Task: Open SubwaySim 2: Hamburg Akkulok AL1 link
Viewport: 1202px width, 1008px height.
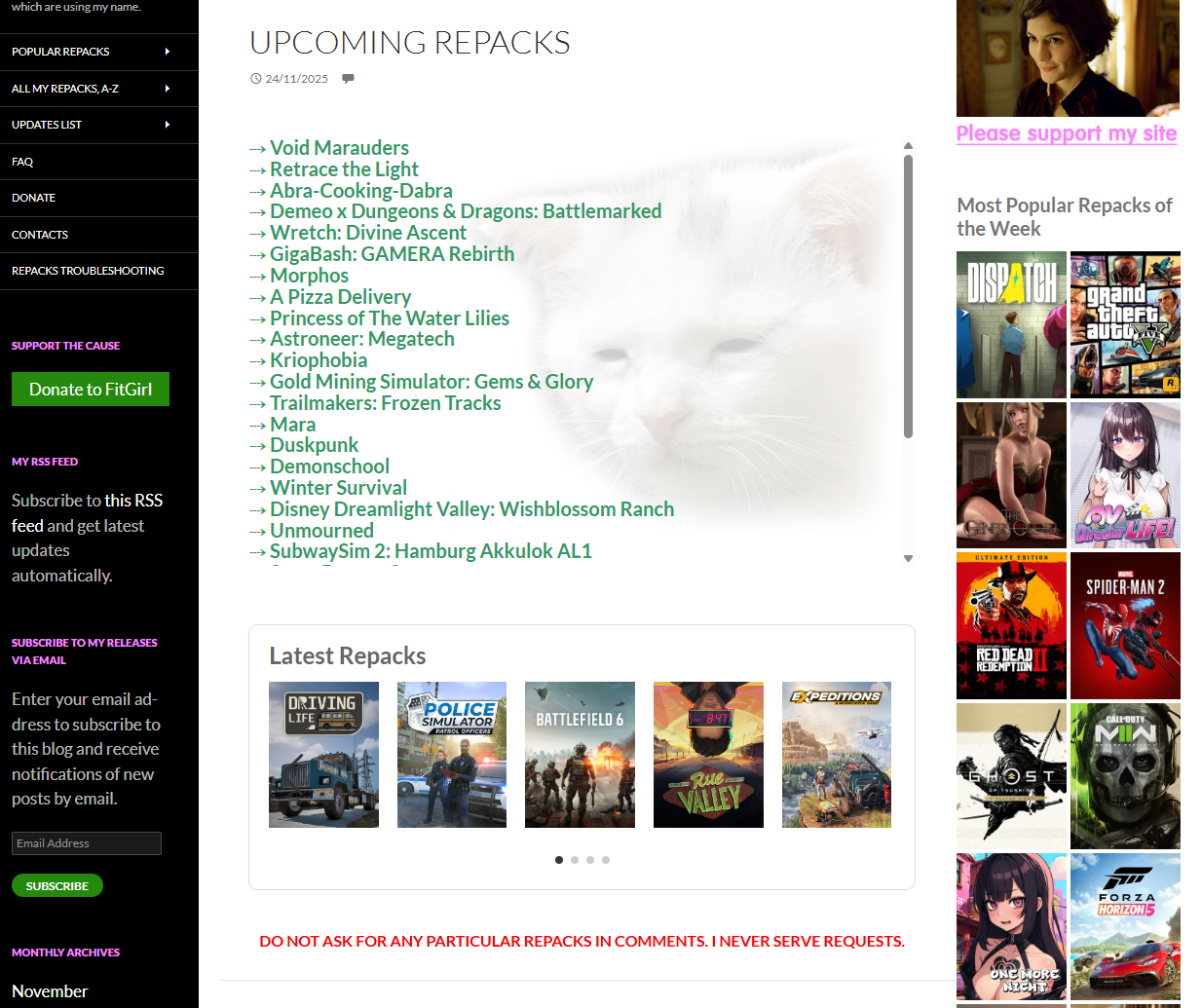Action: click(x=431, y=551)
